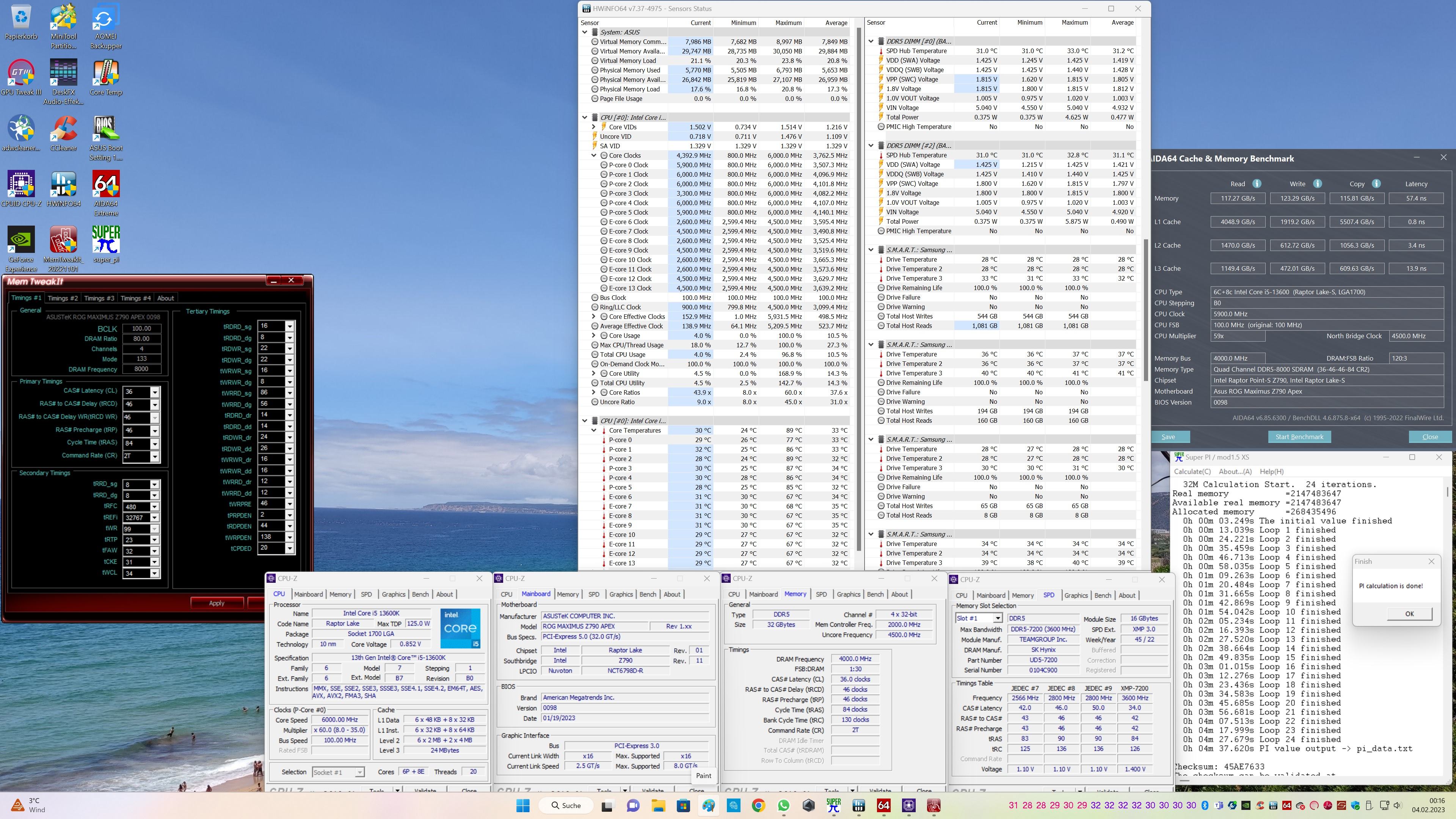Open Help(H) menu in Super PI

(x=1272, y=471)
